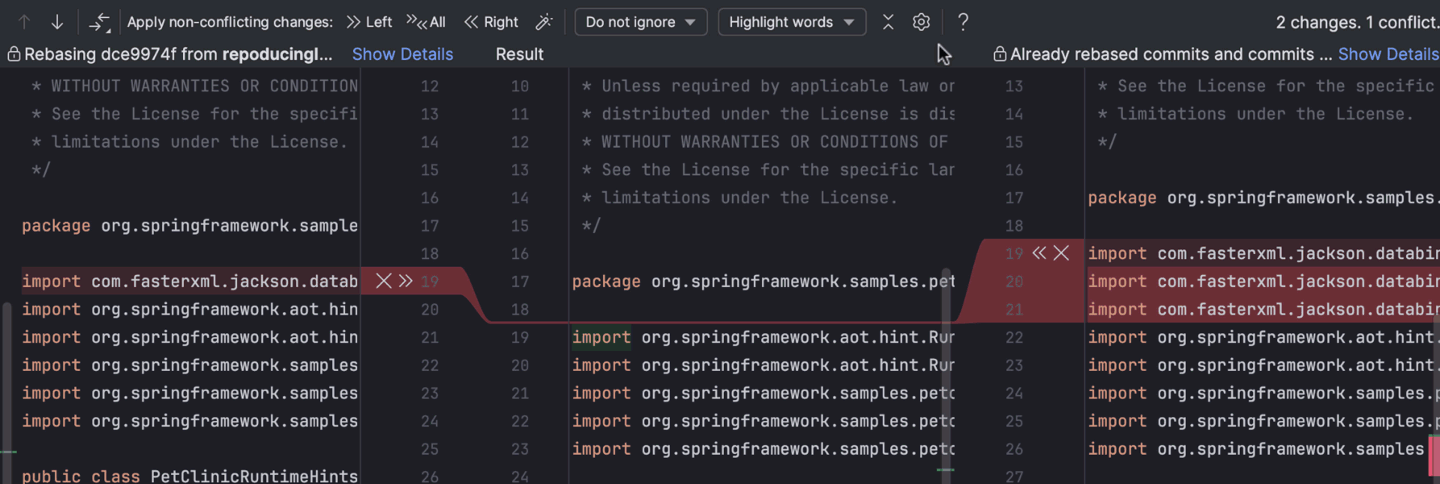Go to previous difference using up arrow
Viewport: 1440px width, 484px height.
coord(25,22)
